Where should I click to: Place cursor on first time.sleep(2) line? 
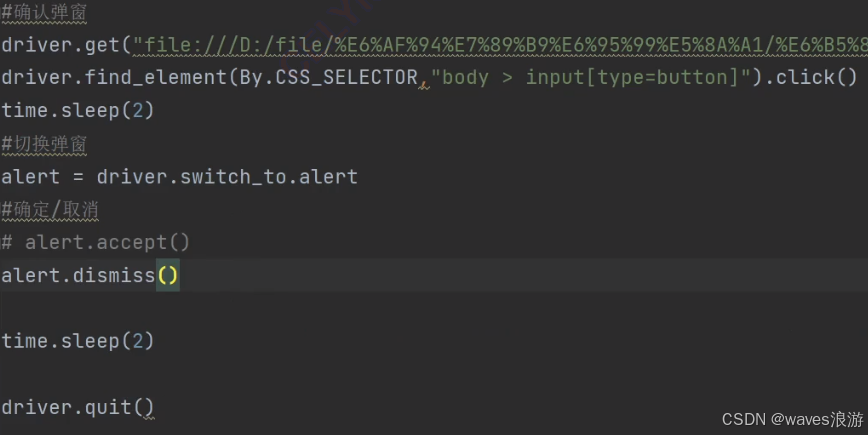click(x=78, y=110)
